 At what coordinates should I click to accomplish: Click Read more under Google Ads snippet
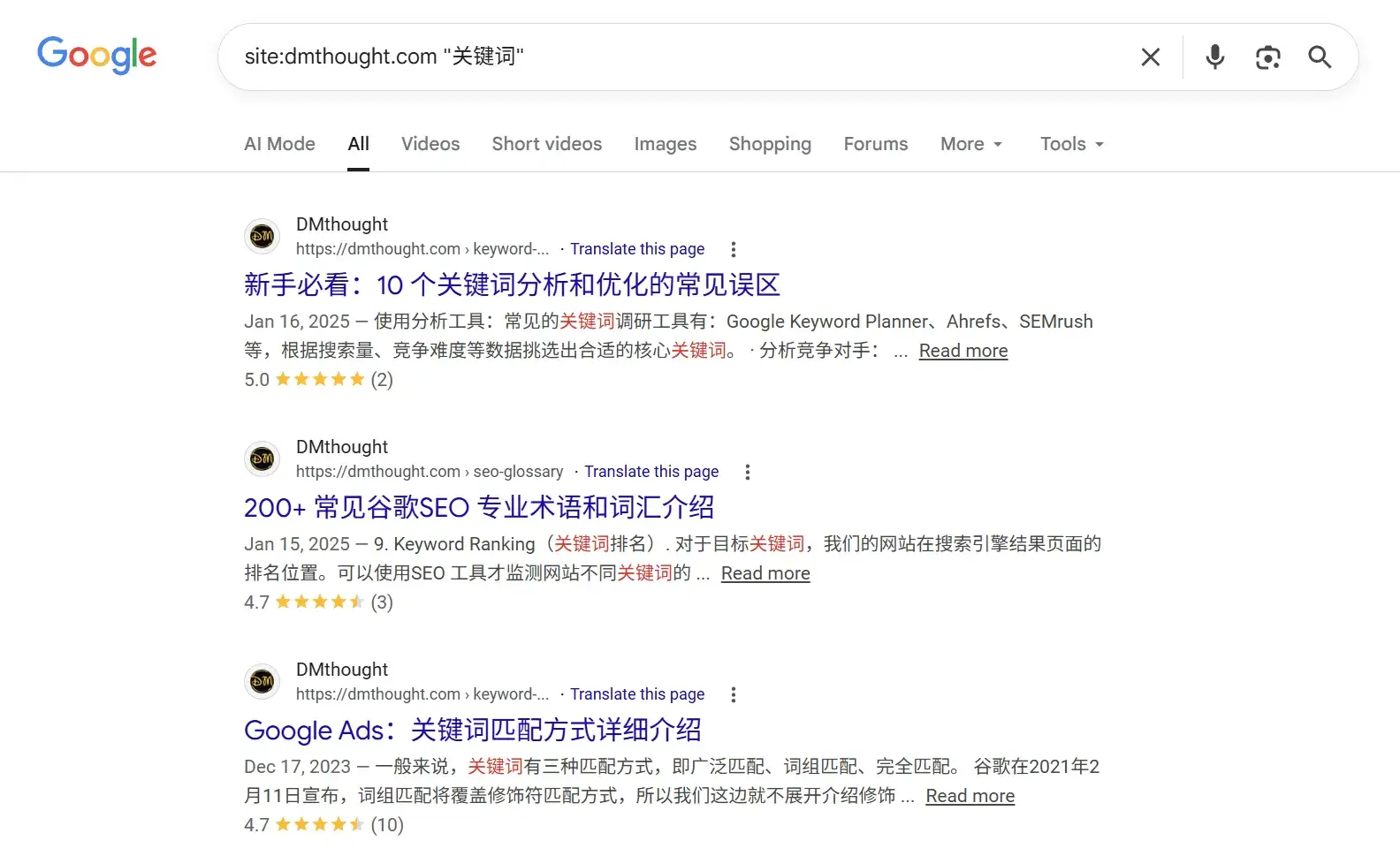click(x=970, y=796)
